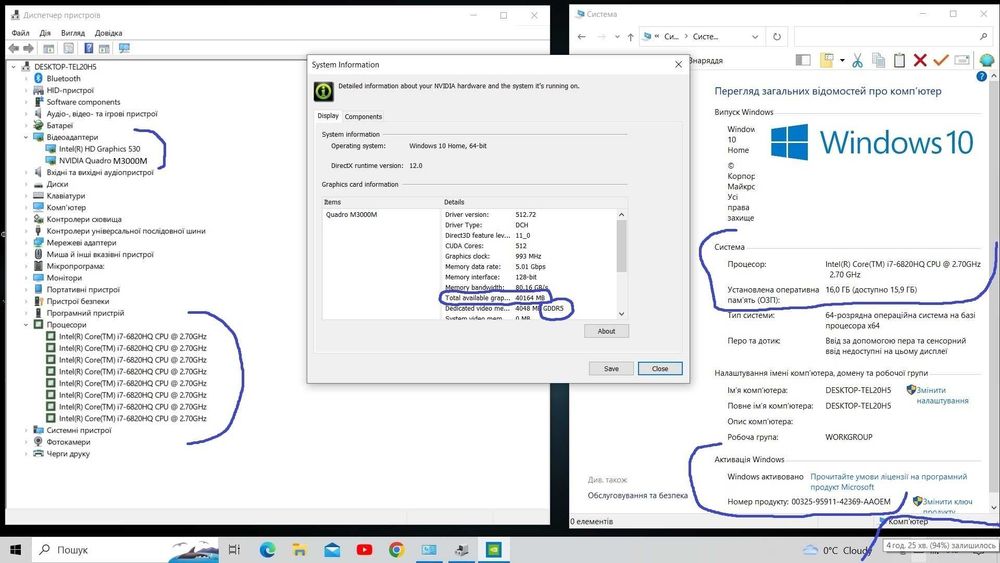Click the red X delete icon in System window
This screenshot has width=1000, height=563.
pos(920,60)
